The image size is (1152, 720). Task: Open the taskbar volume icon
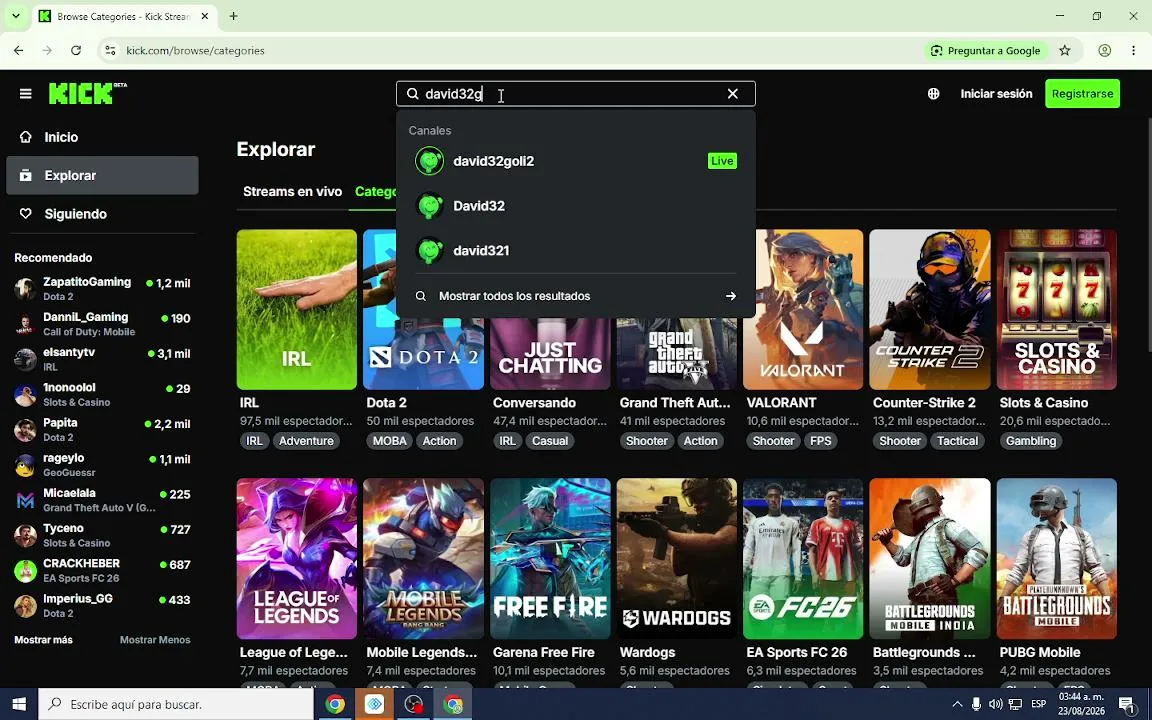click(996, 704)
